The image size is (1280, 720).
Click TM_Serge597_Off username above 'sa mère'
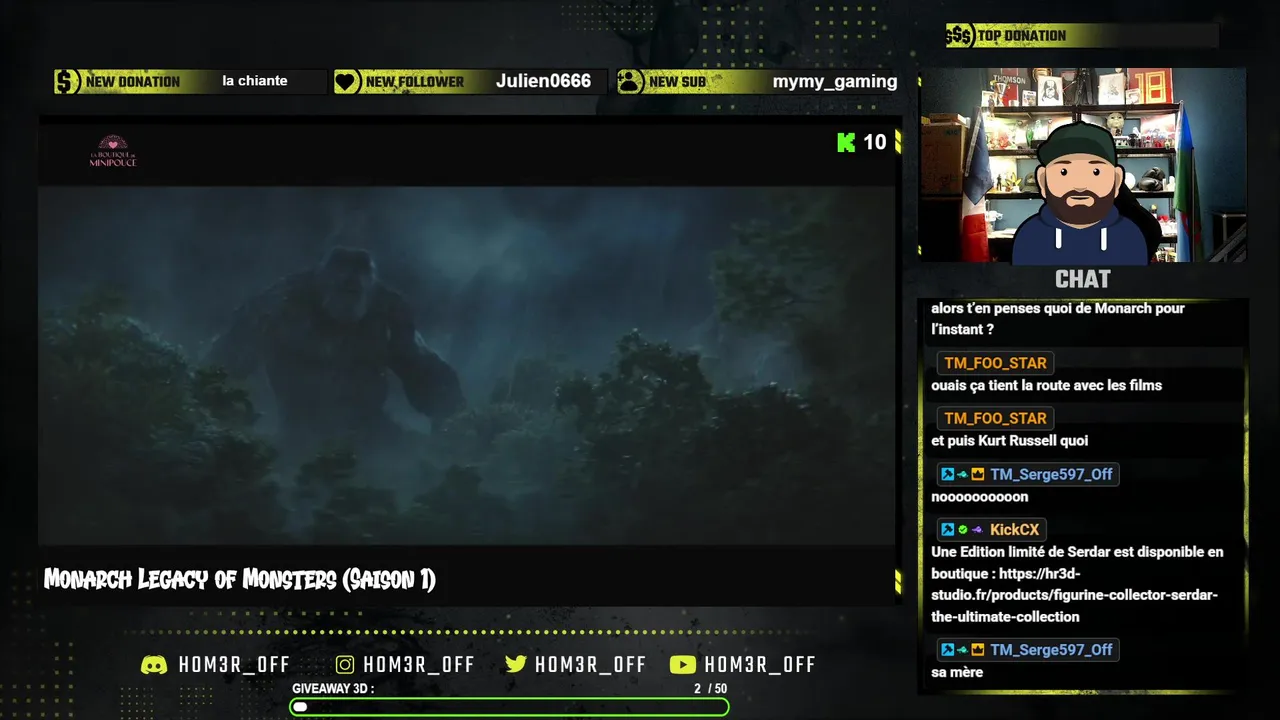(x=1051, y=650)
